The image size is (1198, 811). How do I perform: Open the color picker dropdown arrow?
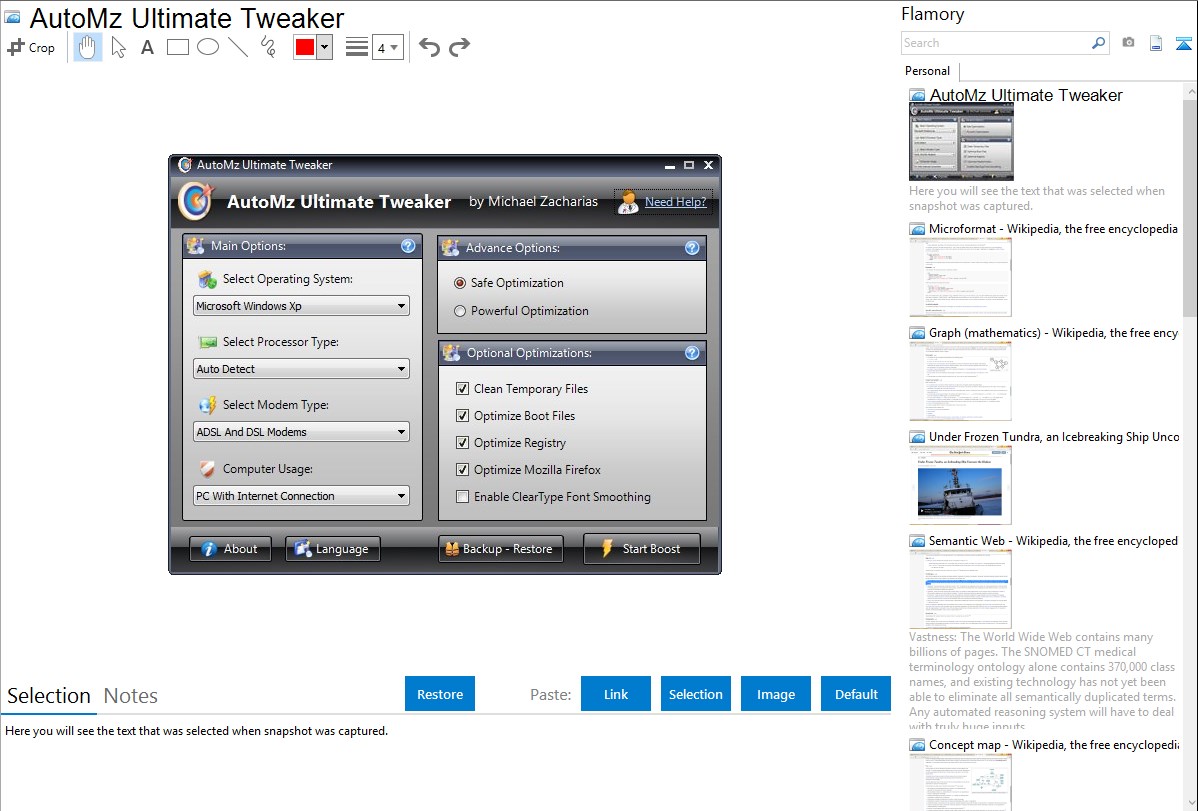click(x=325, y=47)
